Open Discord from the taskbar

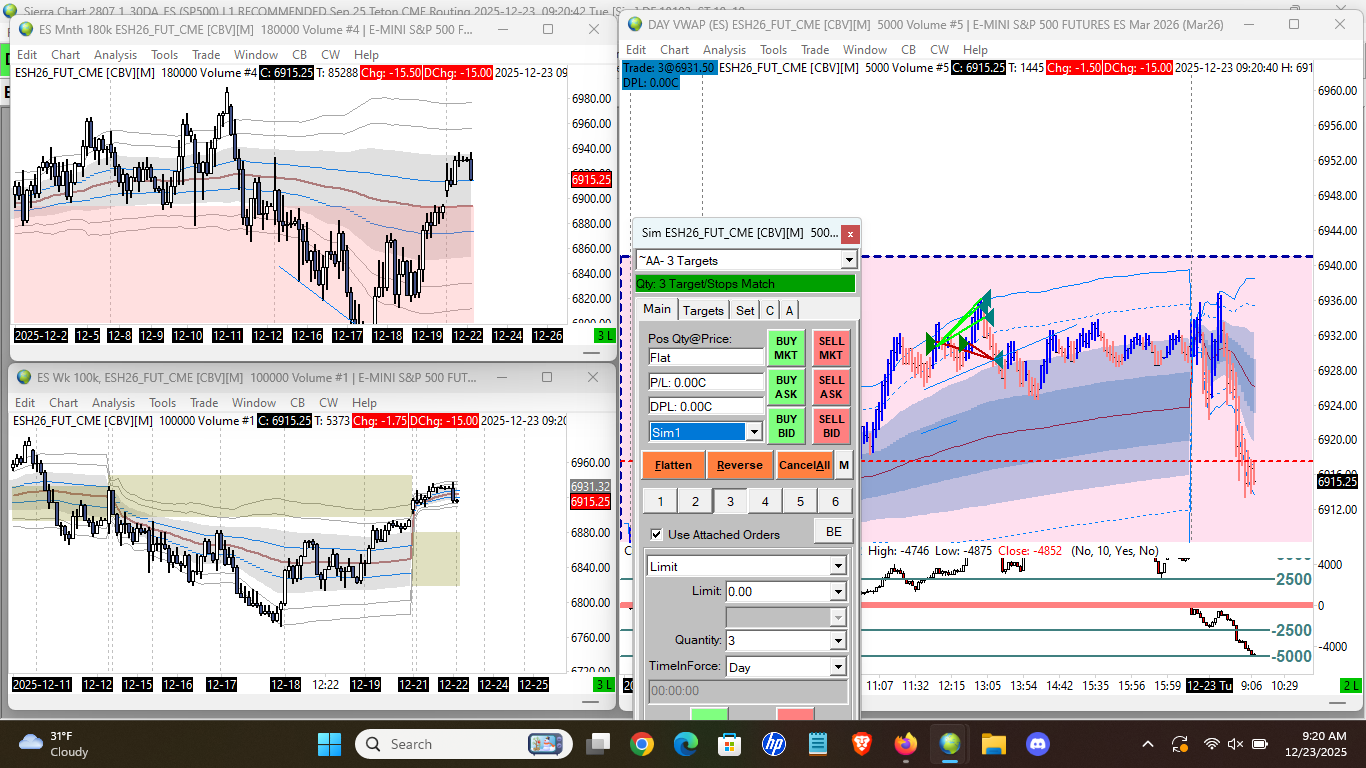(x=1038, y=744)
